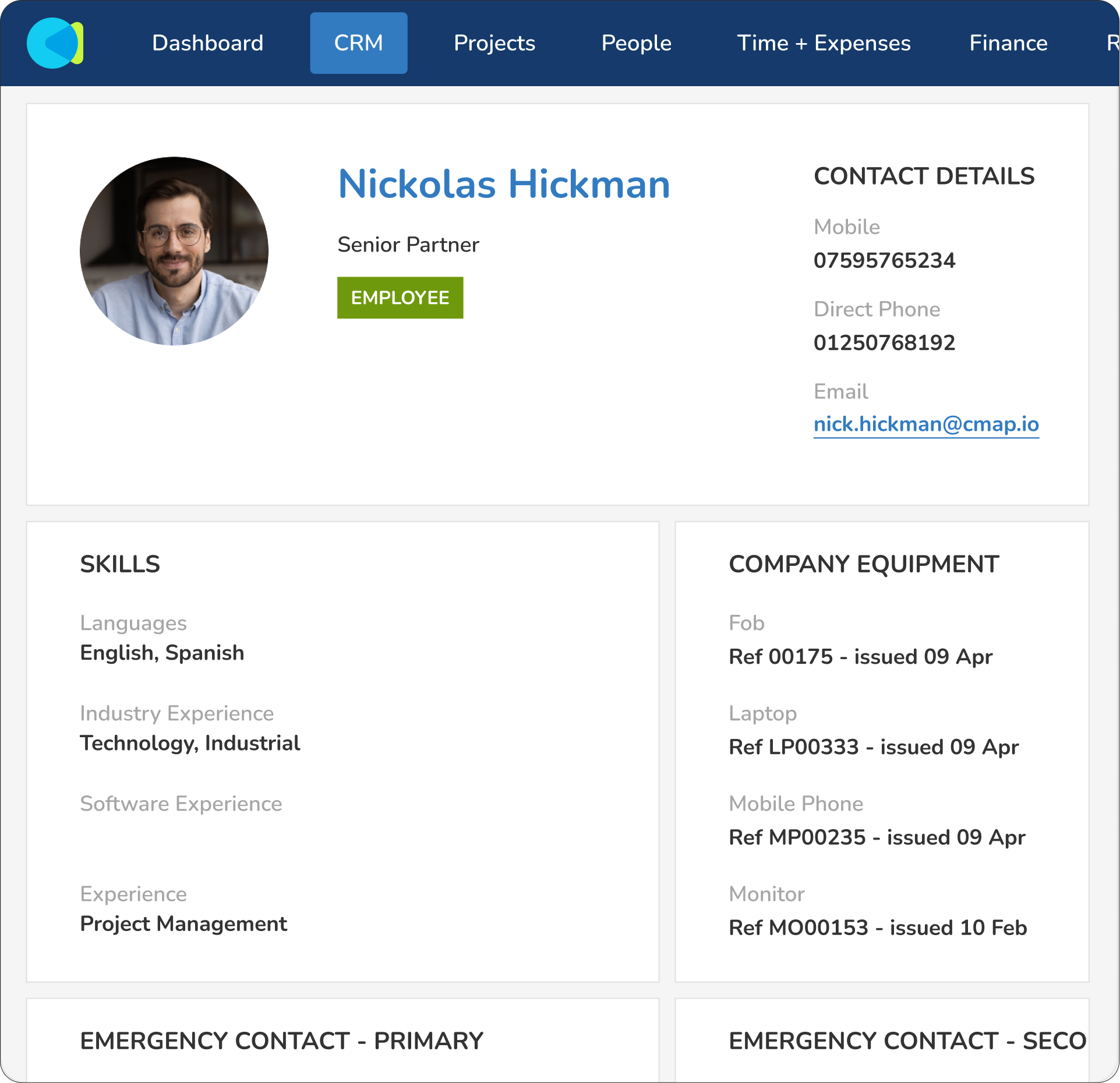Open the Dashboard menu item
Image resolution: width=1120 pixels, height=1083 pixels.
tap(207, 43)
